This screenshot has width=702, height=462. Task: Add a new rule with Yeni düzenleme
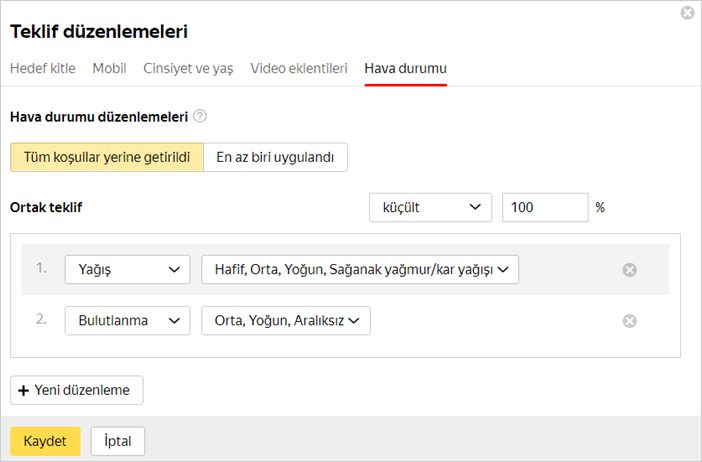(77, 390)
